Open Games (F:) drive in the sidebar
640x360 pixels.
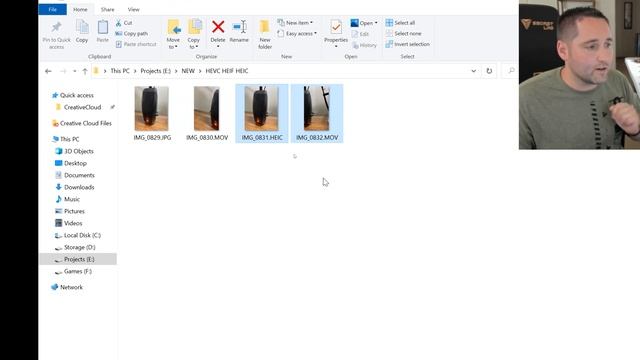point(78,271)
